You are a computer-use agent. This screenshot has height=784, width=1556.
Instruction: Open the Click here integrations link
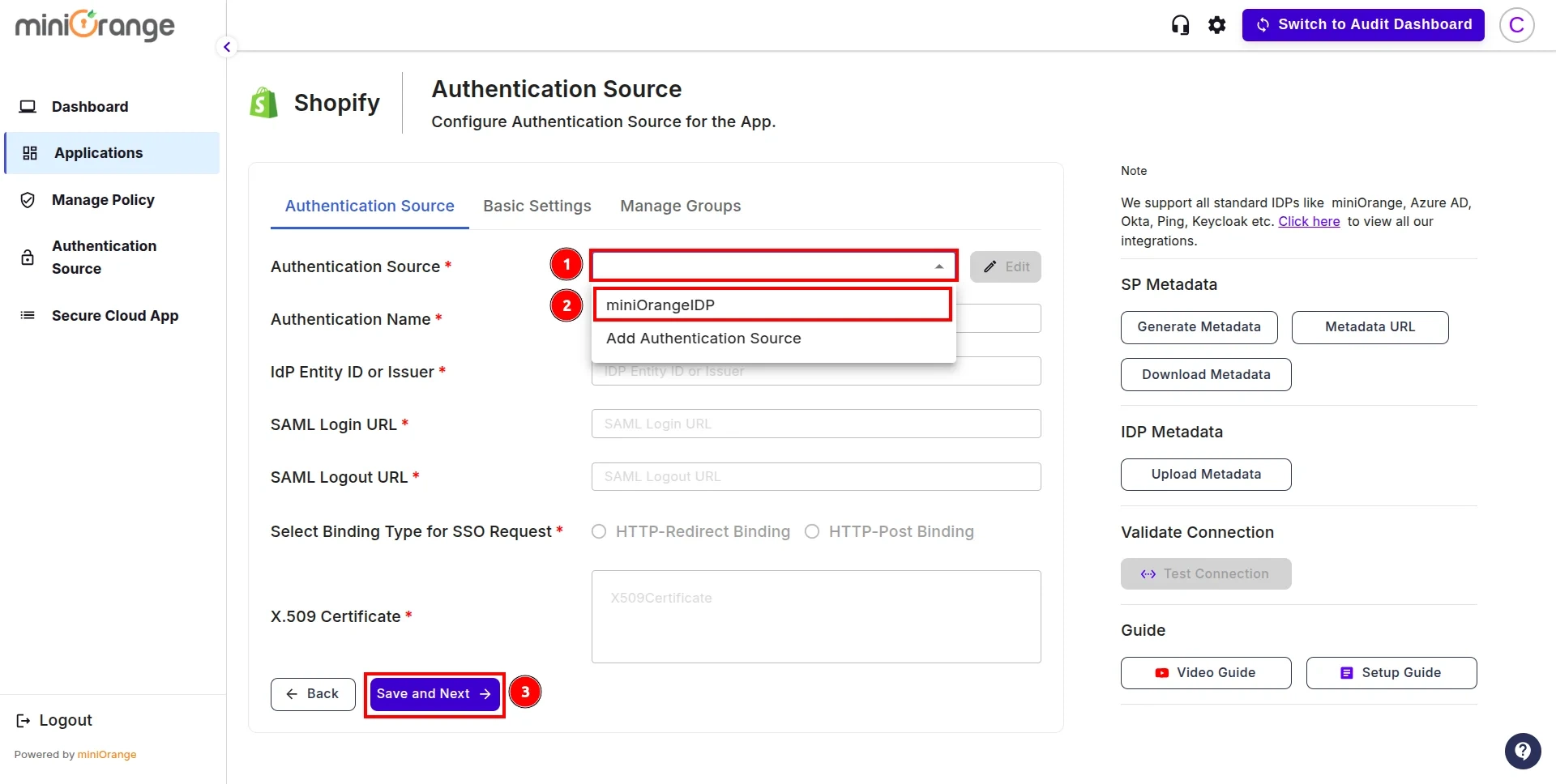click(1308, 221)
